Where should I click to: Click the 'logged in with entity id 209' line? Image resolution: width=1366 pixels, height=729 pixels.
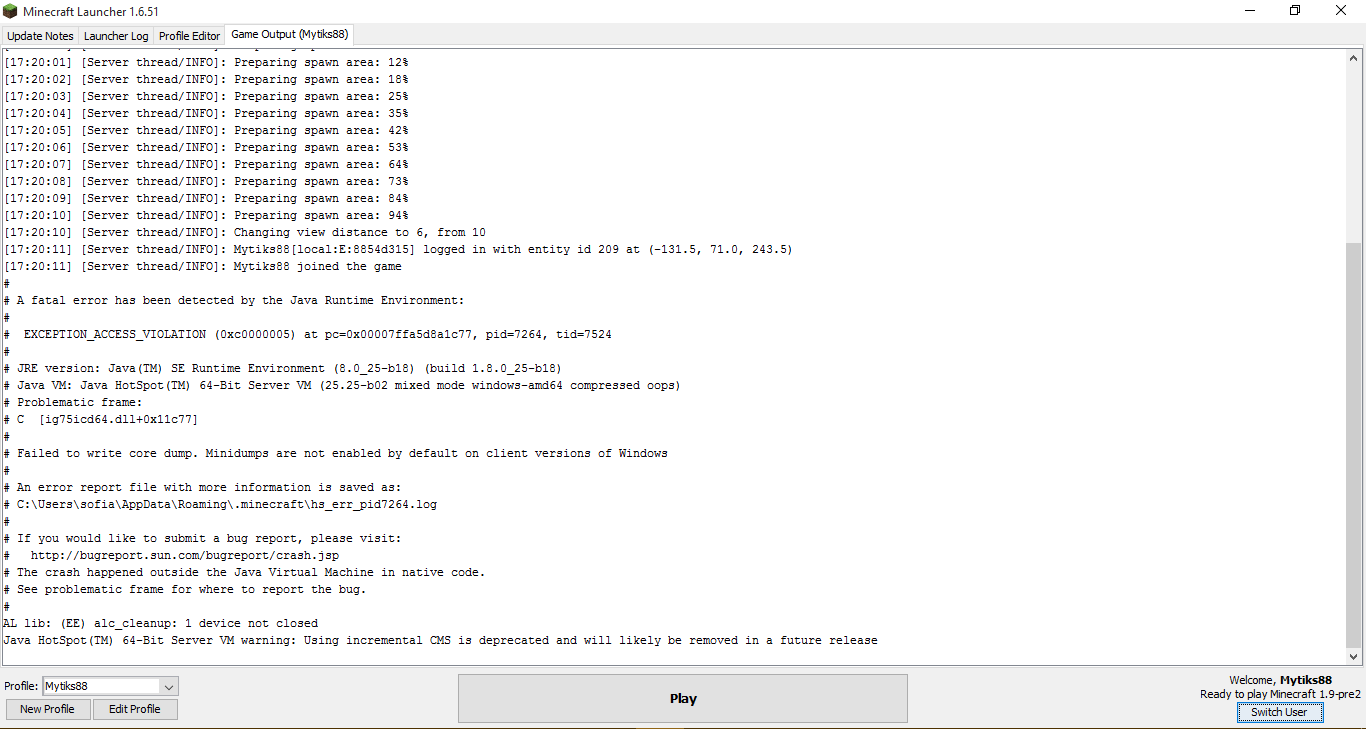398,249
